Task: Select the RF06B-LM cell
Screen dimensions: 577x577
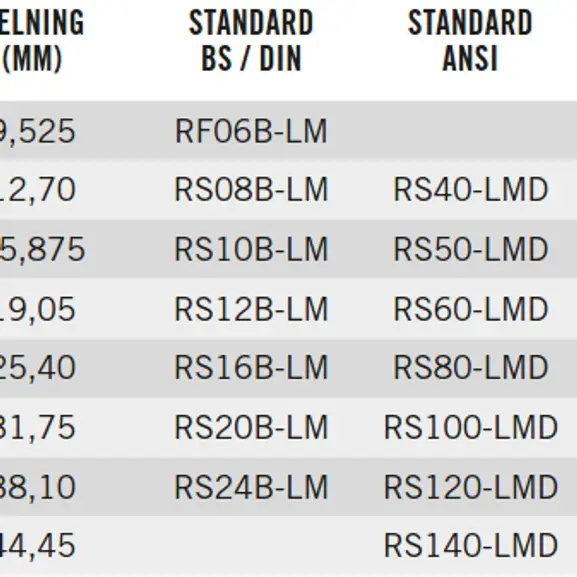Action: (x=251, y=131)
